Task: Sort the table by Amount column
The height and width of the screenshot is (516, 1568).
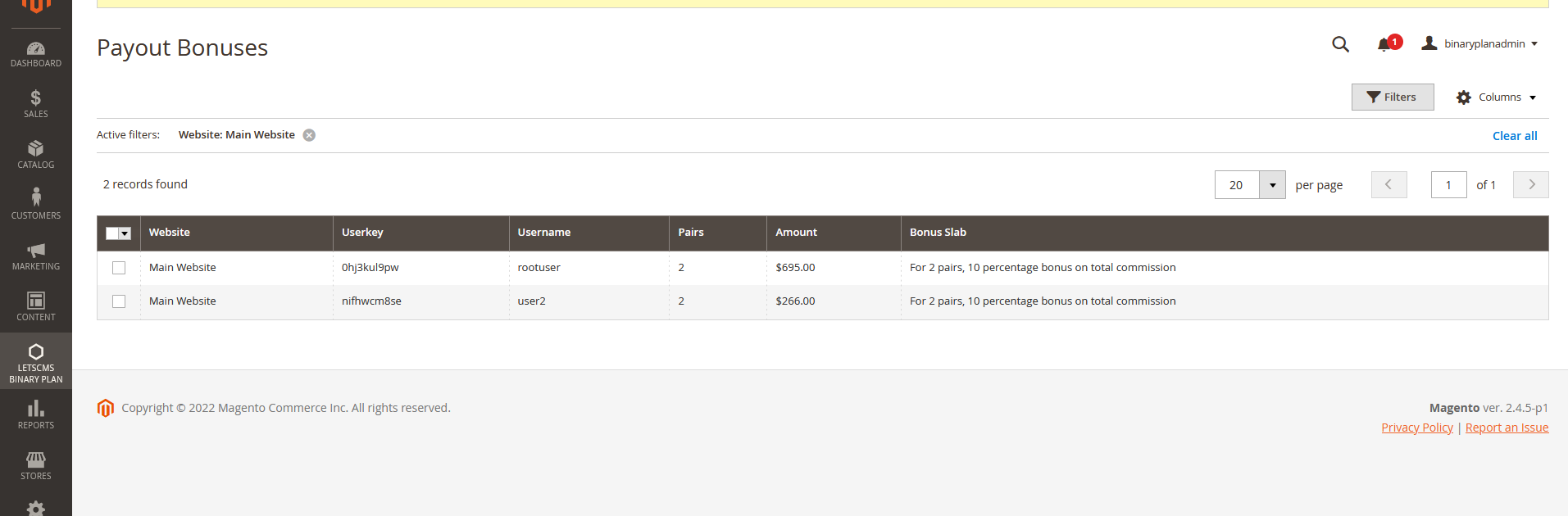Action: [796, 233]
